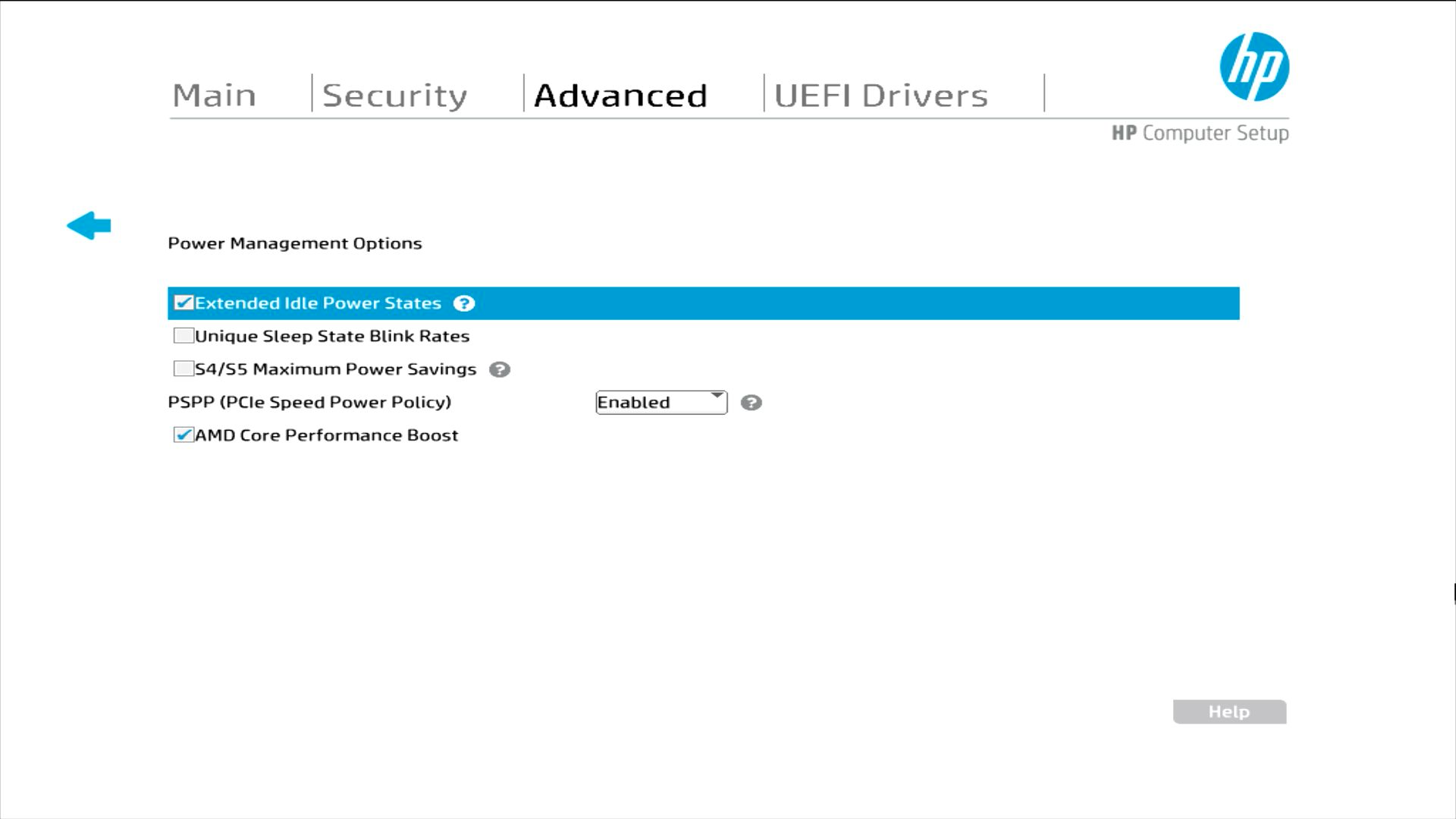This screenshot has width=1456, height=819.
Task: Open the Security tab
Action: [394, 96]
